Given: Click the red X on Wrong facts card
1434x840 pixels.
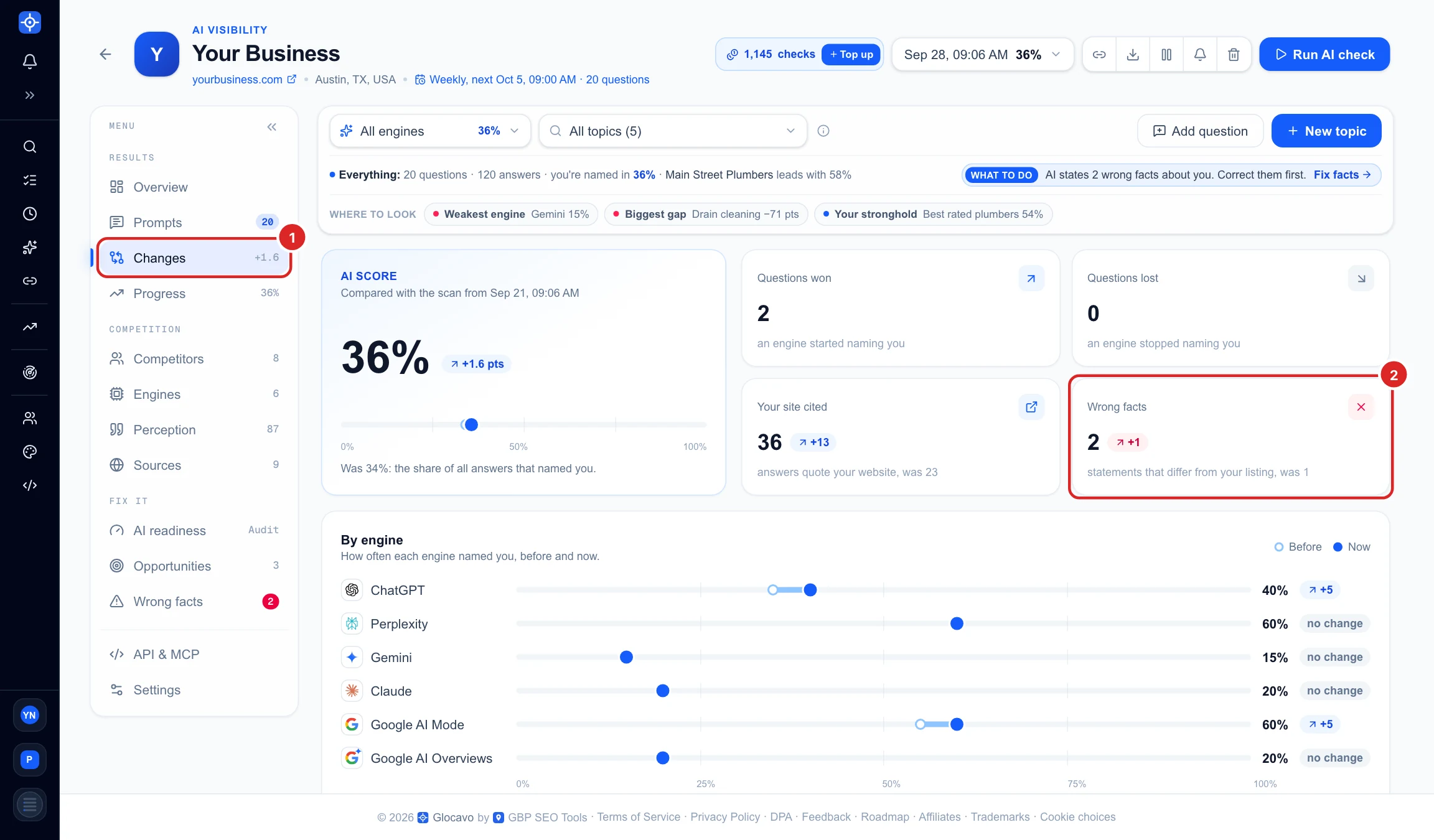Looking at the screenshot, I should (1361, 407).
